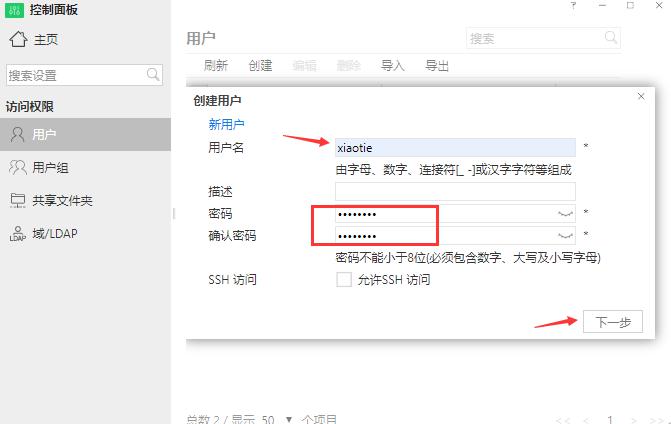Viewport: 671px width, 424px height.
Task: Open 用户组 via its group icon
Action: coord(17,167)
